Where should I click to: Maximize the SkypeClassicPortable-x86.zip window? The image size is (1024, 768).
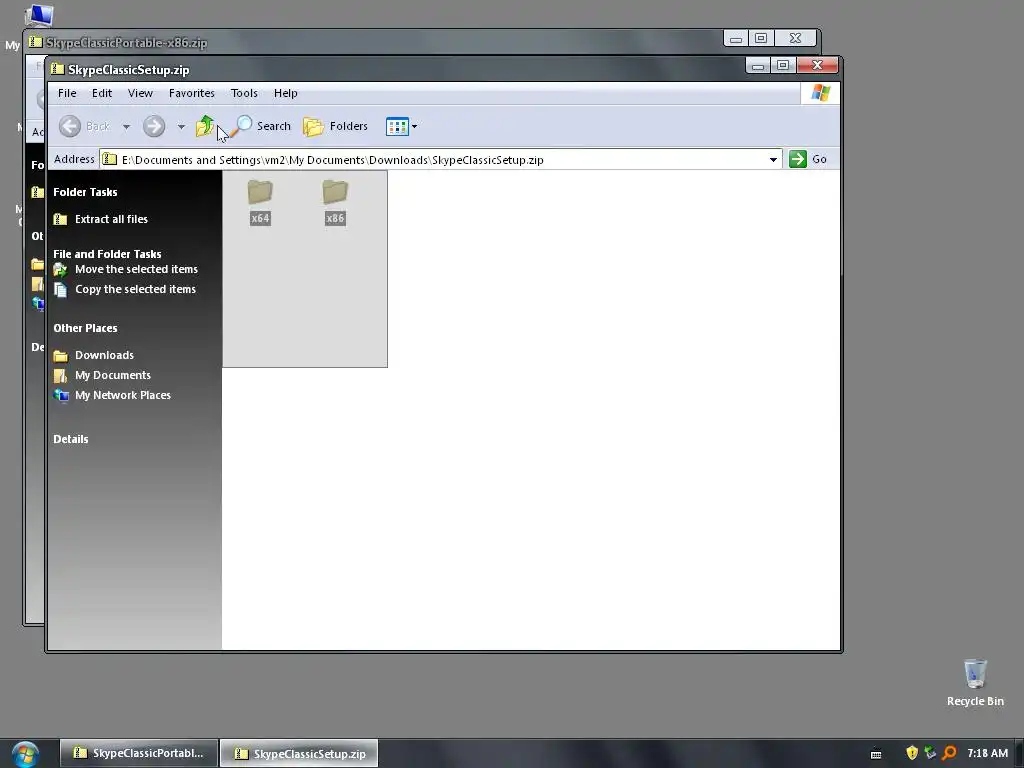[x=761, y=39]
